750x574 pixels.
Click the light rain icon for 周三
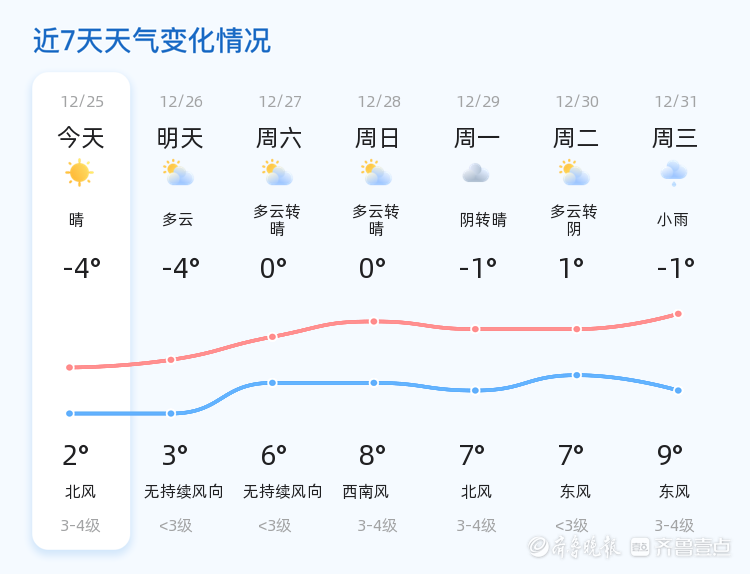pyautogui.click(x=674, y=173)
